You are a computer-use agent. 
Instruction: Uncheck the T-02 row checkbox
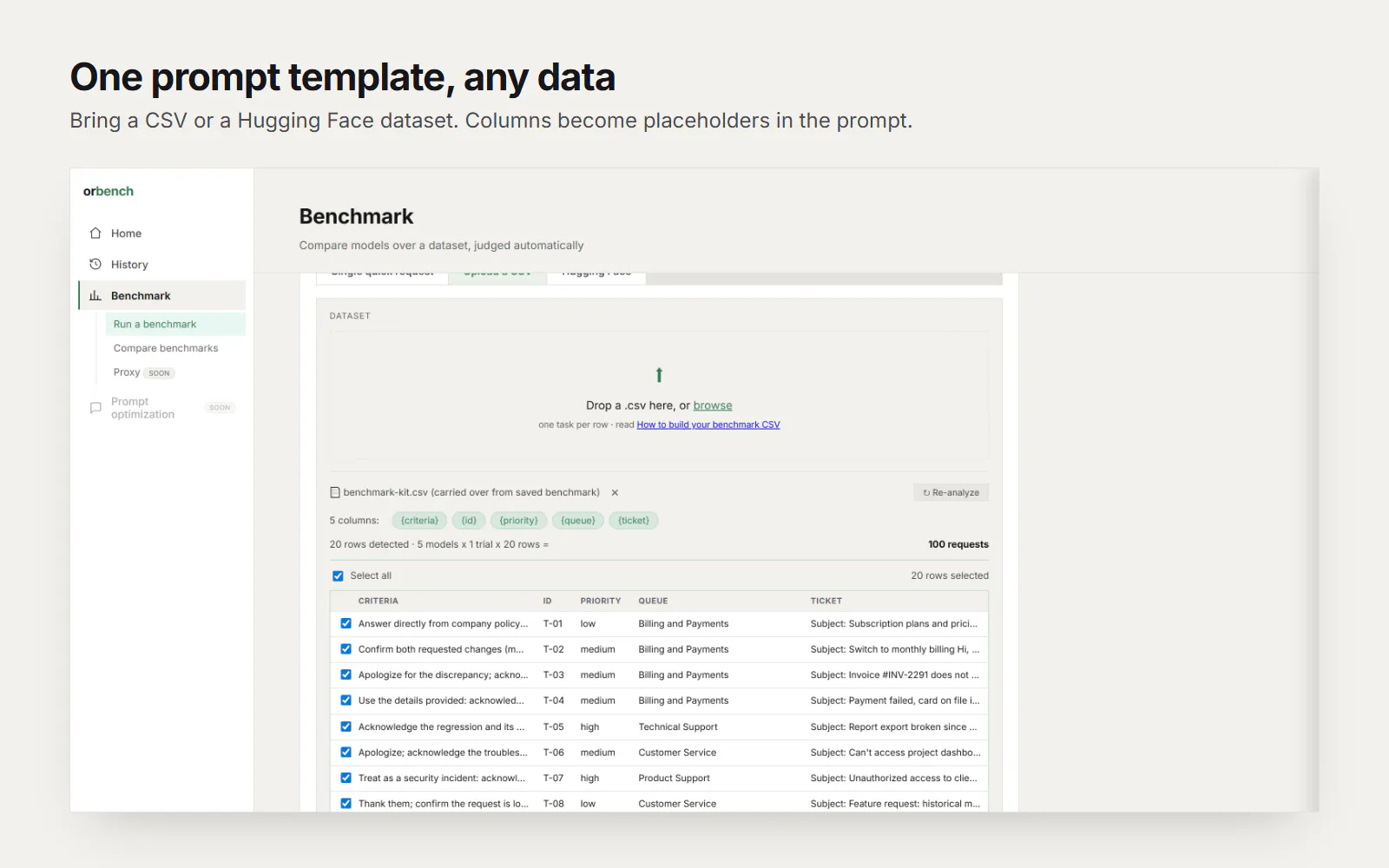(x=346, y=649)
